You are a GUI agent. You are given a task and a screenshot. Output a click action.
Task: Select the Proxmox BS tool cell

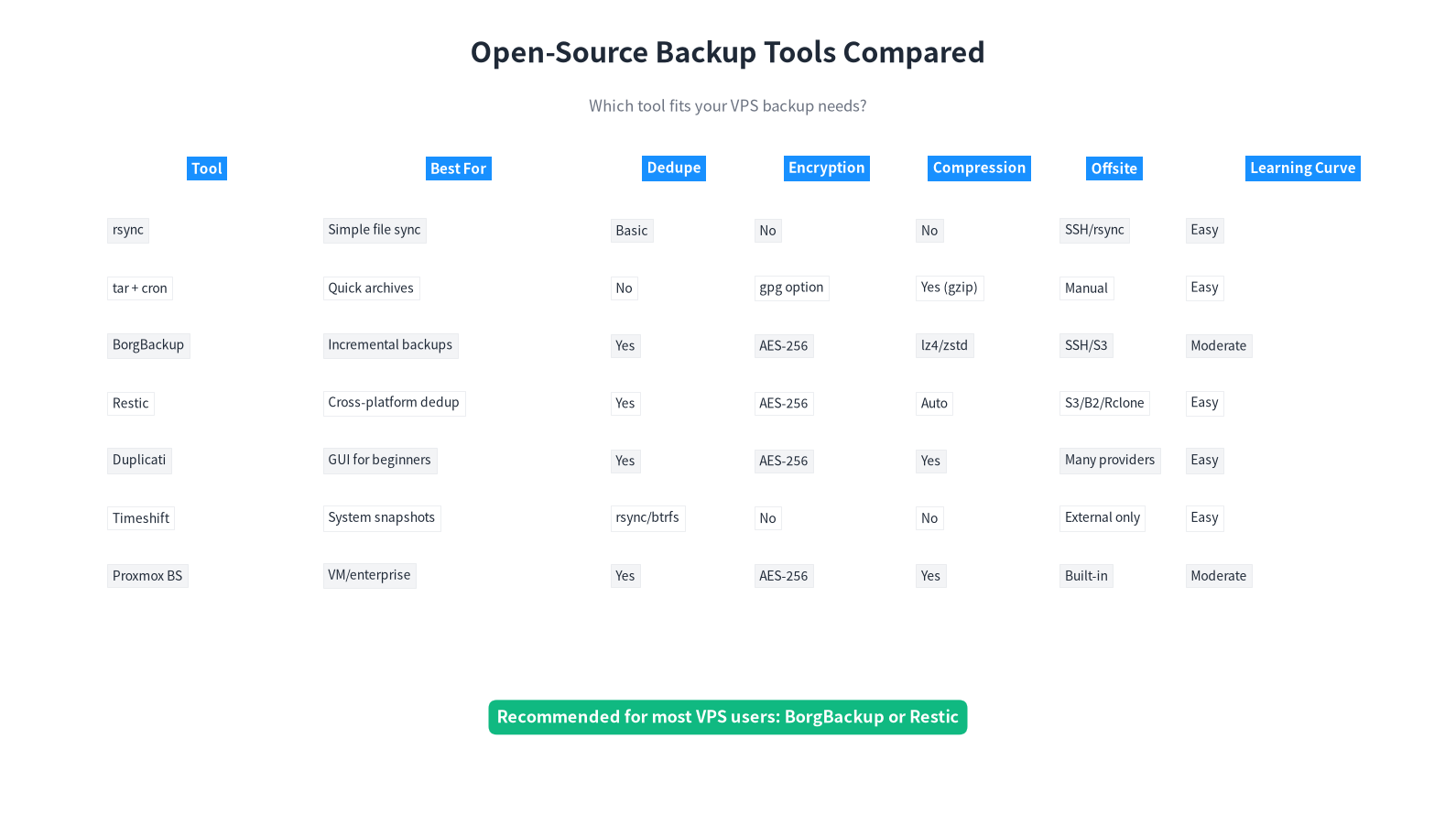tap(147, 576)
